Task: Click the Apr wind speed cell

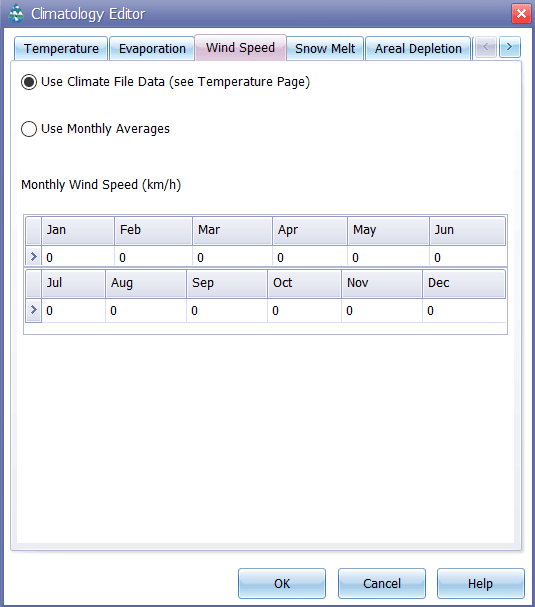Action: [310, 257]
